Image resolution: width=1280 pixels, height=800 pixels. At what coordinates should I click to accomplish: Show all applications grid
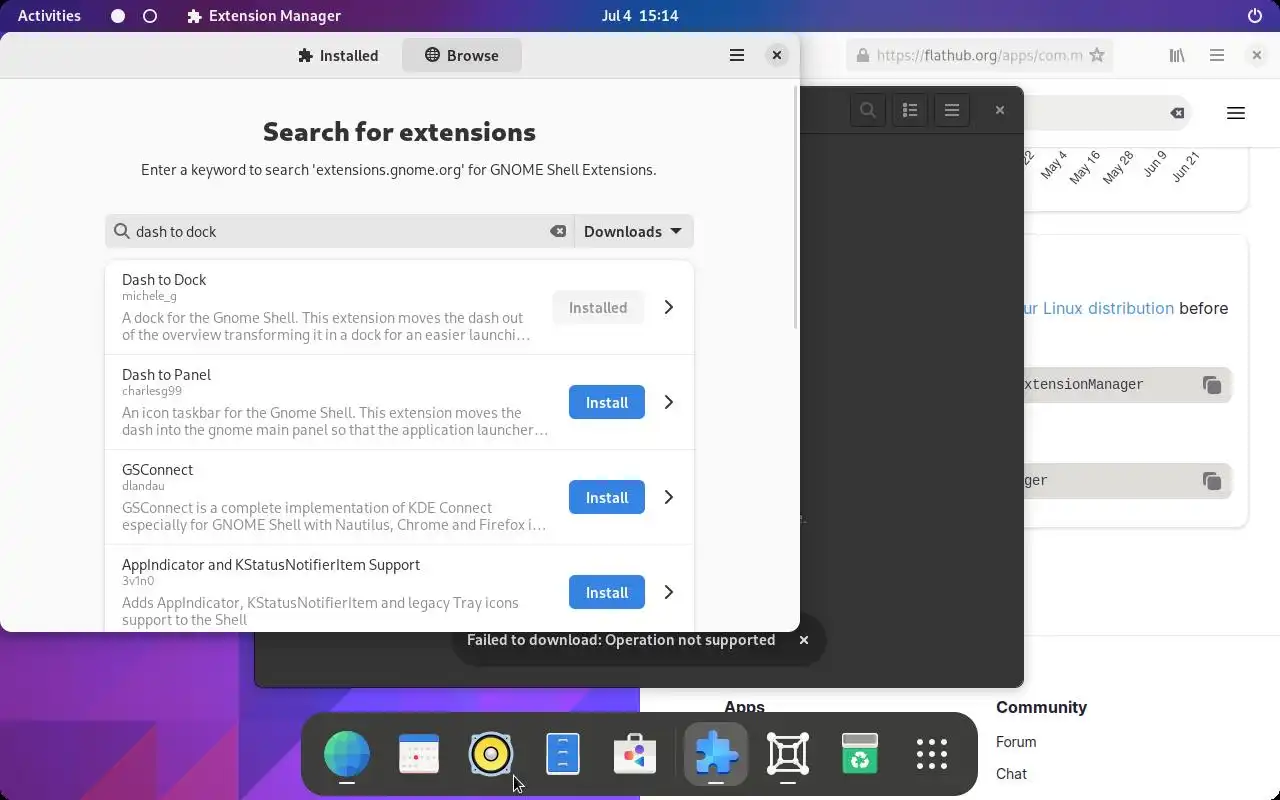point(932,754)
